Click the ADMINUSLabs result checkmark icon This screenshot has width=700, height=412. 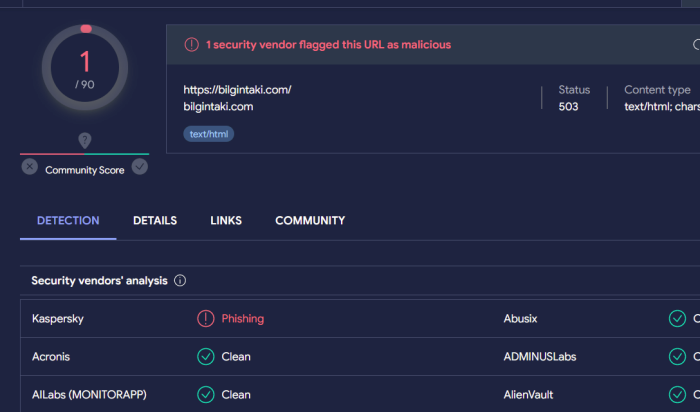(x=677, y=357)
